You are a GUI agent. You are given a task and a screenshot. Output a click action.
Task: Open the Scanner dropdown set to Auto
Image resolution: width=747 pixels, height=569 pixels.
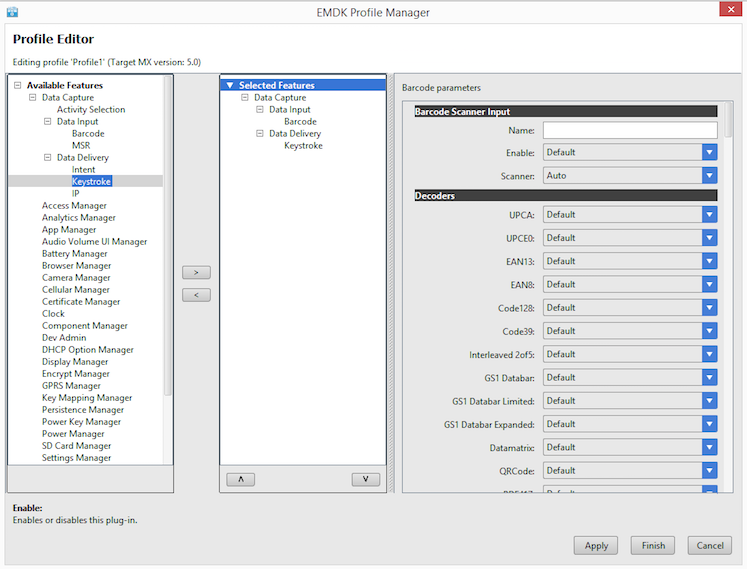[x=709, y=176]
